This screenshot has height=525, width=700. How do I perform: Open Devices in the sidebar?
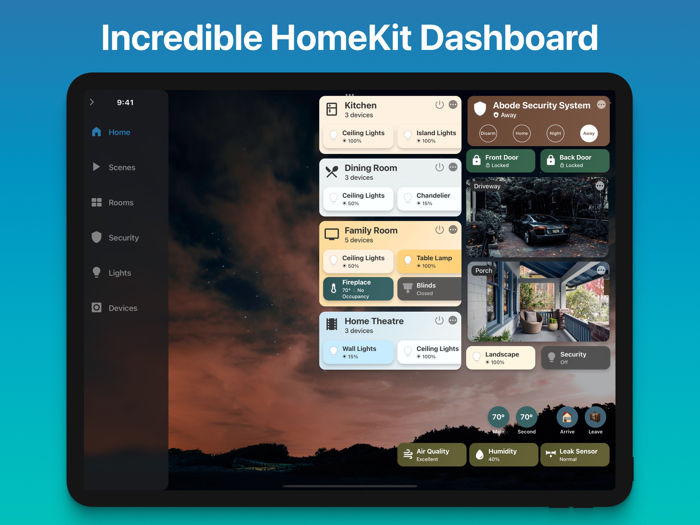tap(114, 308)
